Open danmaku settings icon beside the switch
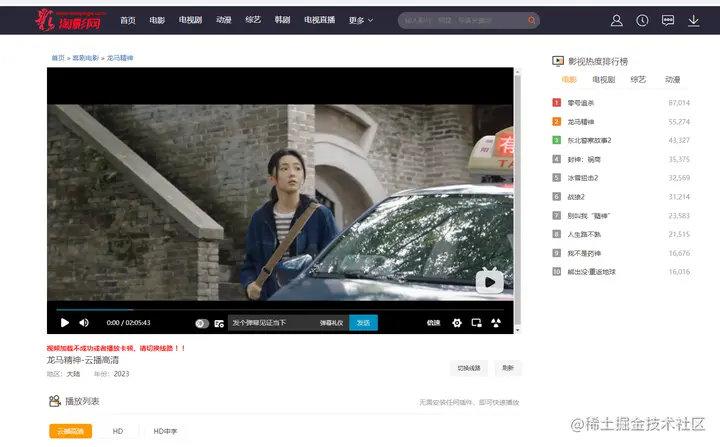 [219, 323]
